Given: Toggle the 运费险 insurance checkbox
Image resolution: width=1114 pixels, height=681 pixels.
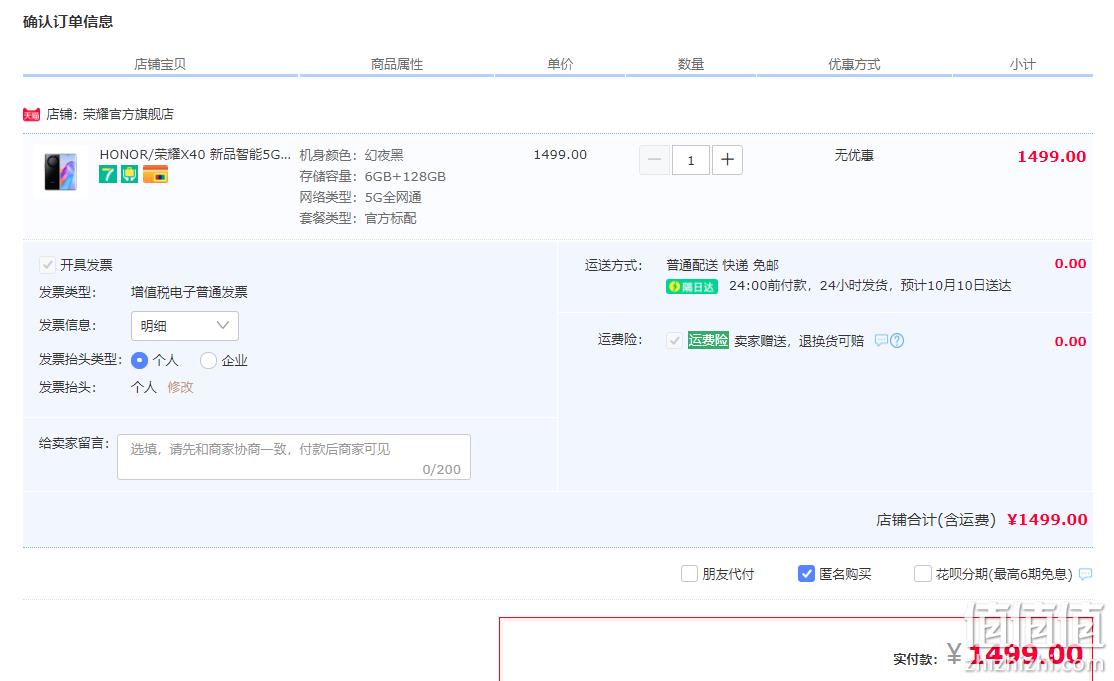Looking at the screenshot, I should pos(674,340).
